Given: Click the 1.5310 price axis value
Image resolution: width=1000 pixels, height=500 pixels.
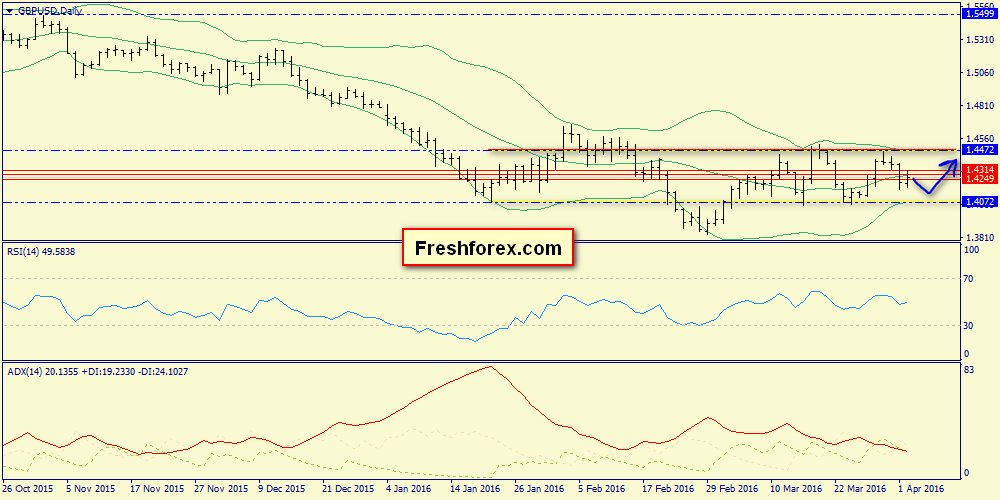Looking at the screenshot, I should [x=980, y=40].
